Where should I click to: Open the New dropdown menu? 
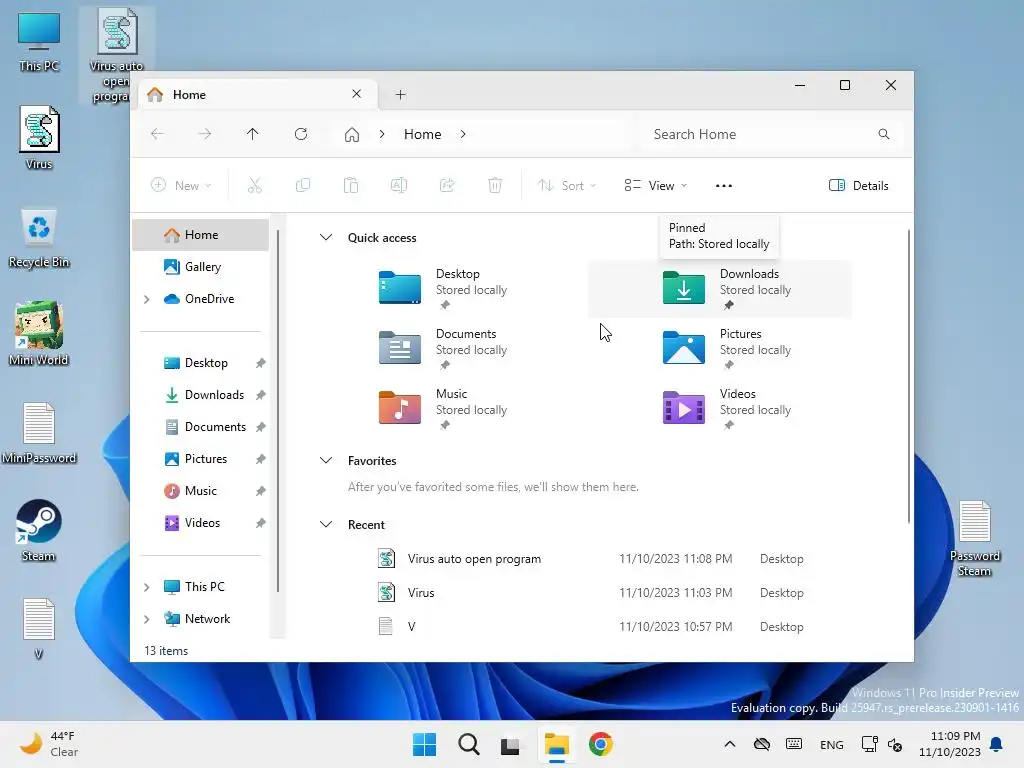click(x=182, y=185)
